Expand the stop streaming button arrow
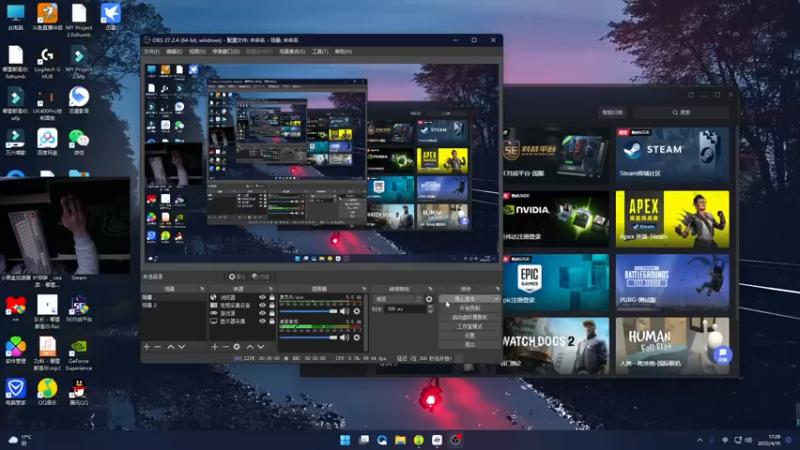The image size is (800, 450). pyautogui.click(x=495, y=299)
